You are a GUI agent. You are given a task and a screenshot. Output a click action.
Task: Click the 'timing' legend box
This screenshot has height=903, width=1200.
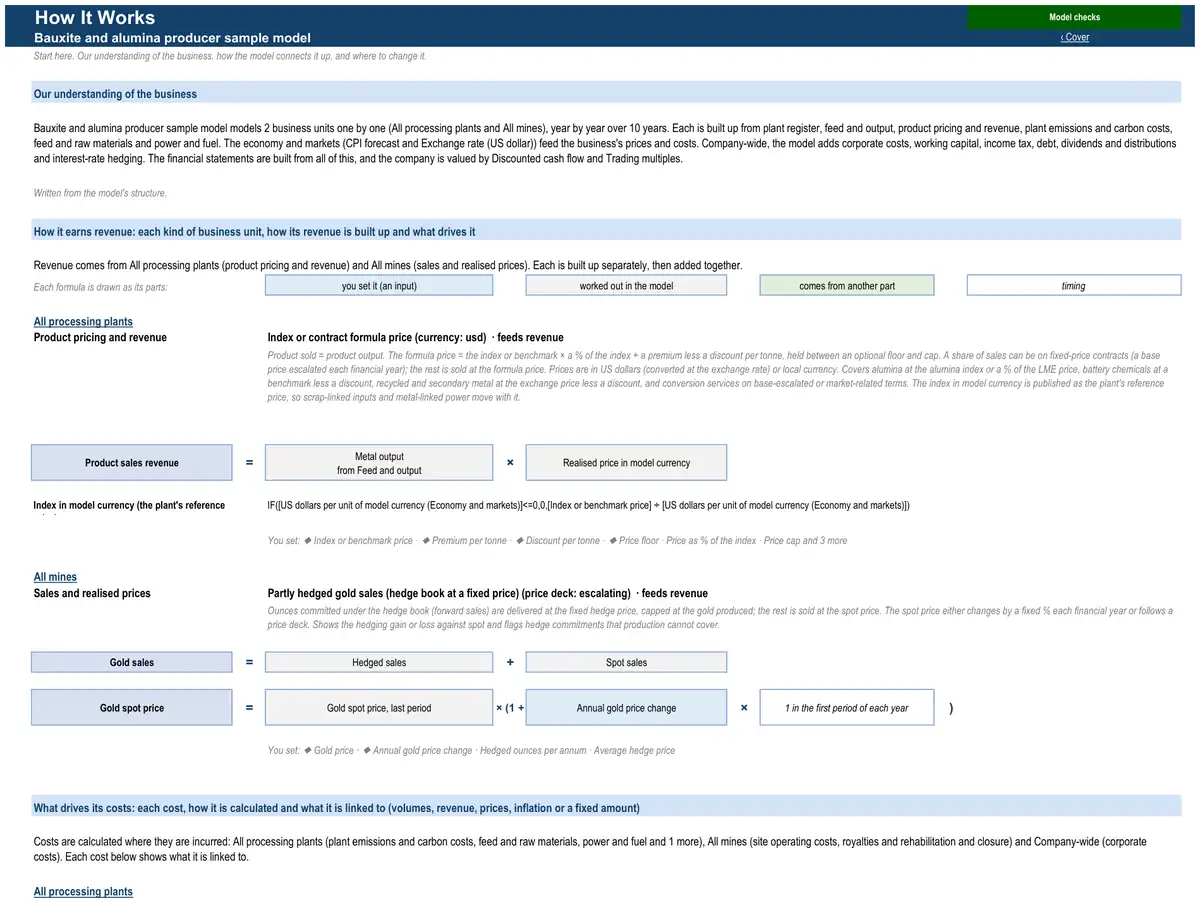[x=1074, y=286]
